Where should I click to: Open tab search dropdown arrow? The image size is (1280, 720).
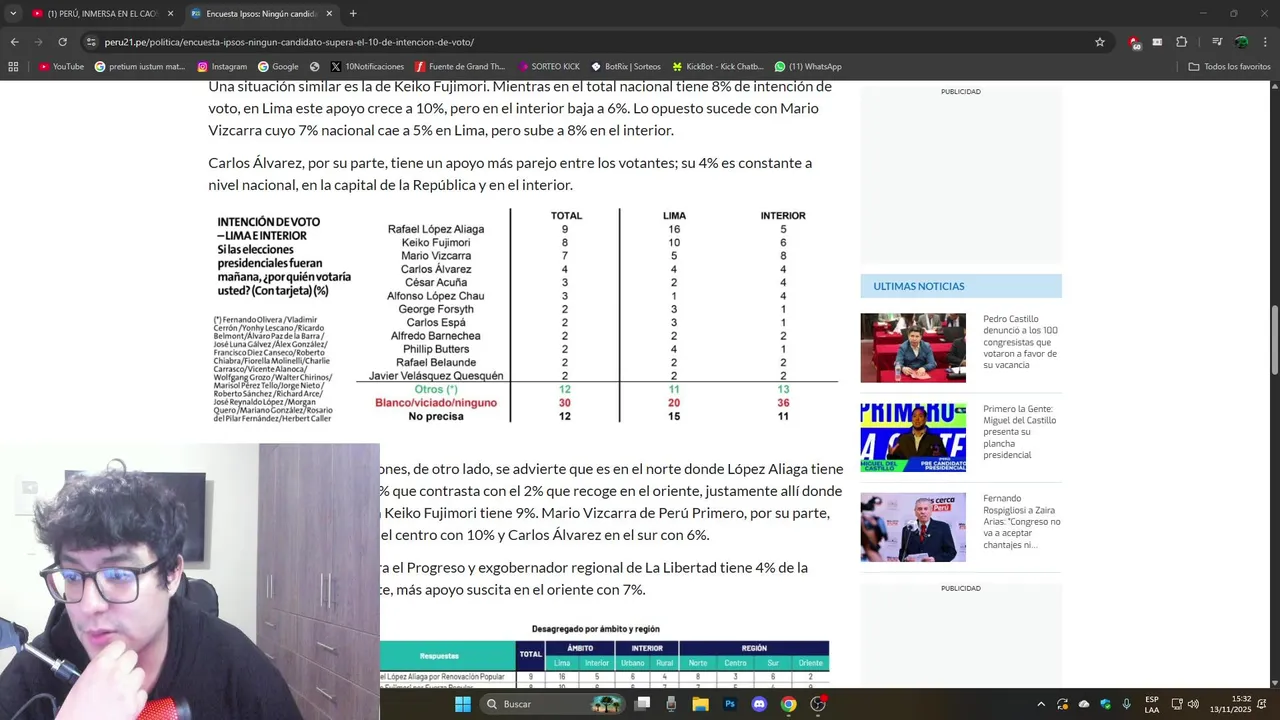(13, 14)
